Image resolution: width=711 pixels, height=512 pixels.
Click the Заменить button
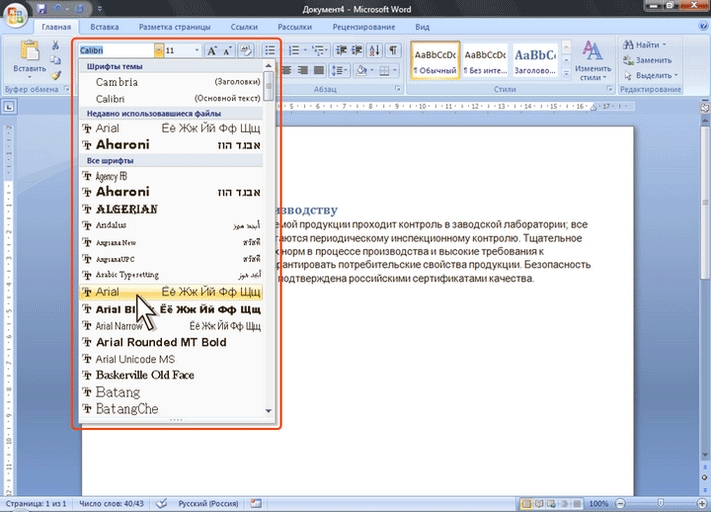(x=648, y=60)
